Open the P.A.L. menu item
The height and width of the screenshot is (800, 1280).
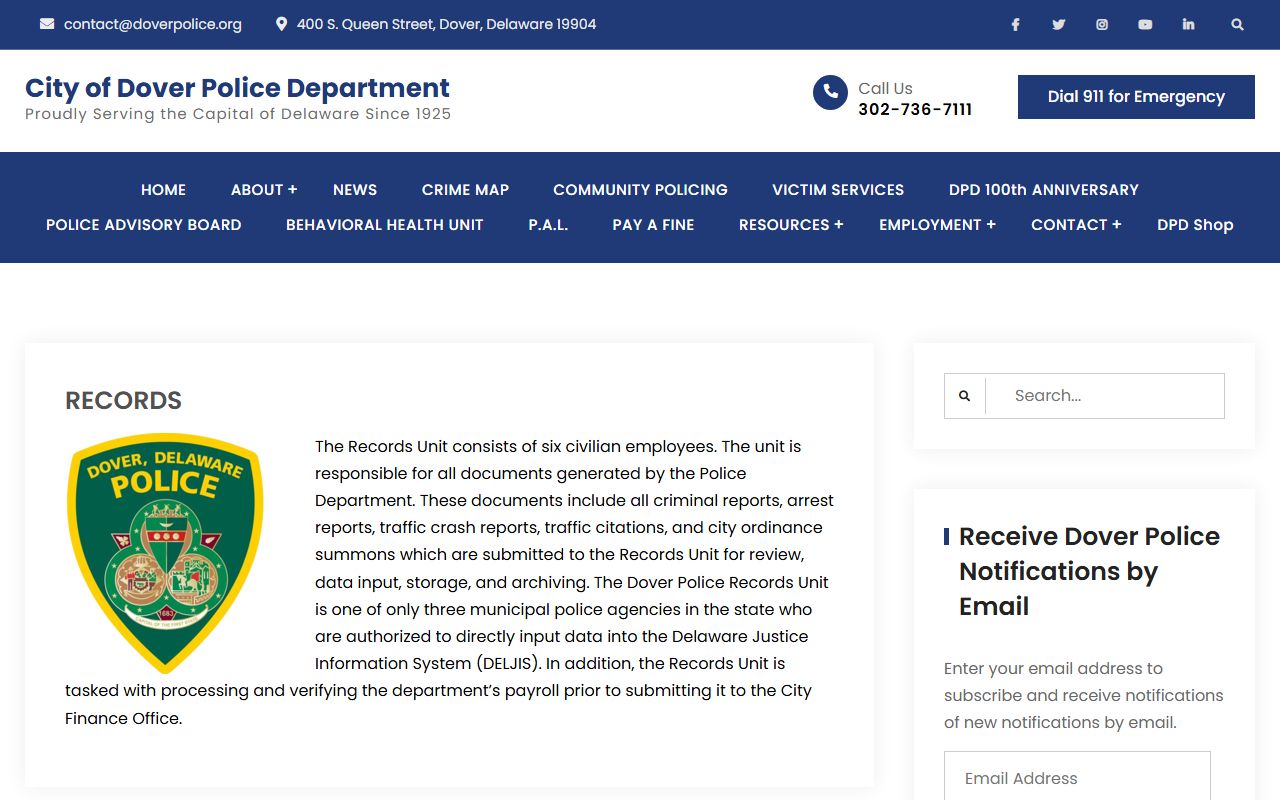click(x=548, y=225)
